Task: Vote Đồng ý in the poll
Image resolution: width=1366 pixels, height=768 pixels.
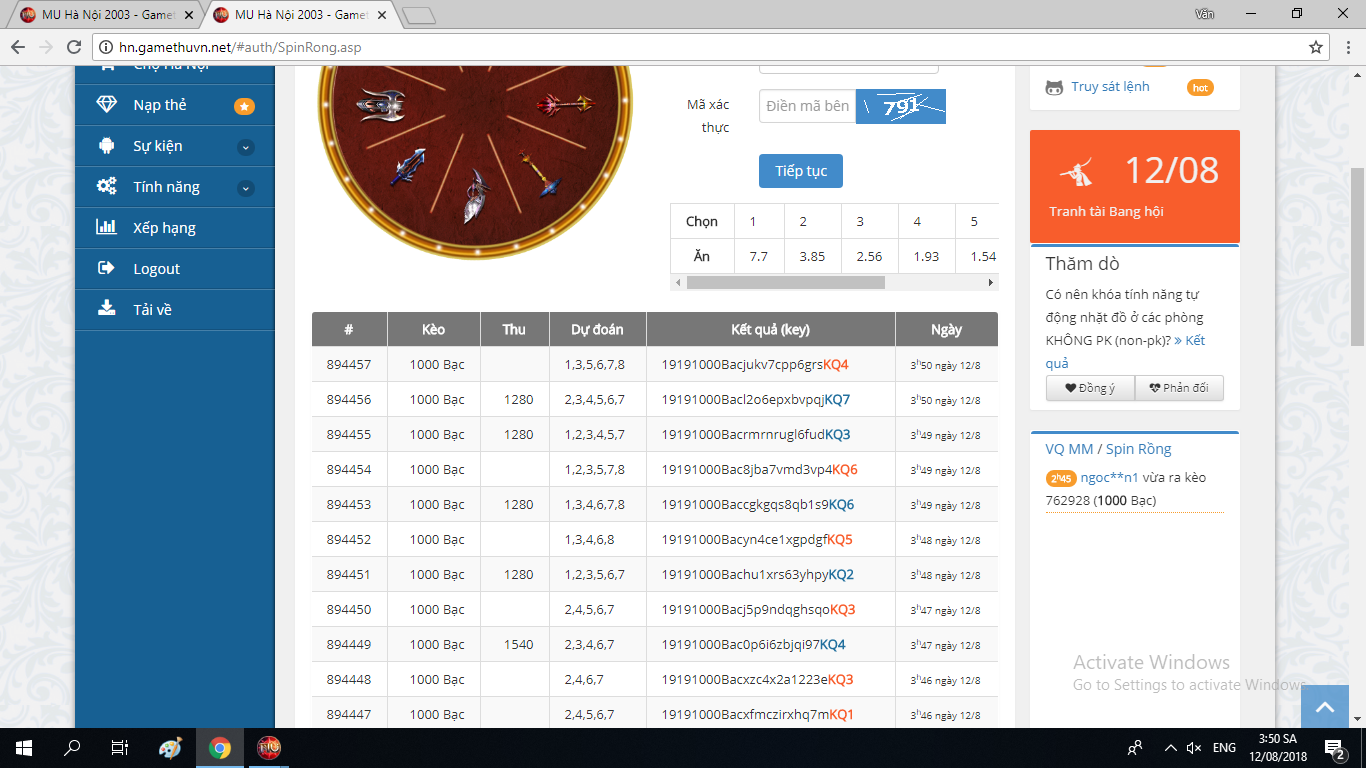Action: point(1090,388)
